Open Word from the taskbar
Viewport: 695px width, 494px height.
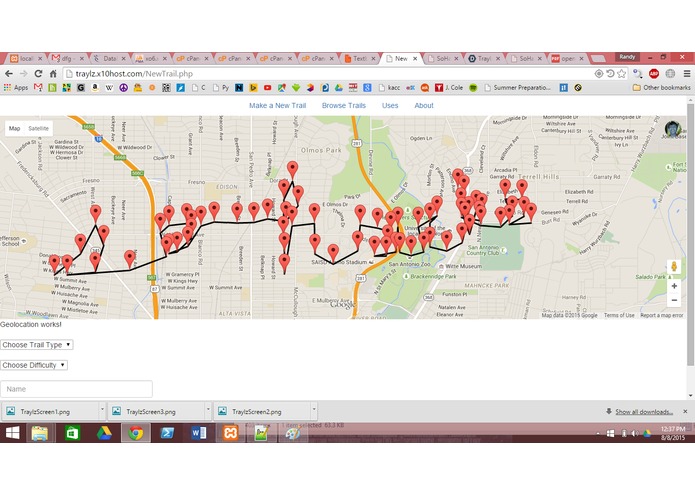pyautogui.click(x=199, y=433)
